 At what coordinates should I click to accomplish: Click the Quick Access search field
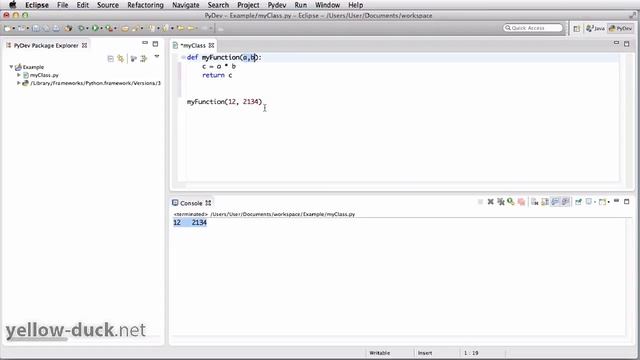533,28
